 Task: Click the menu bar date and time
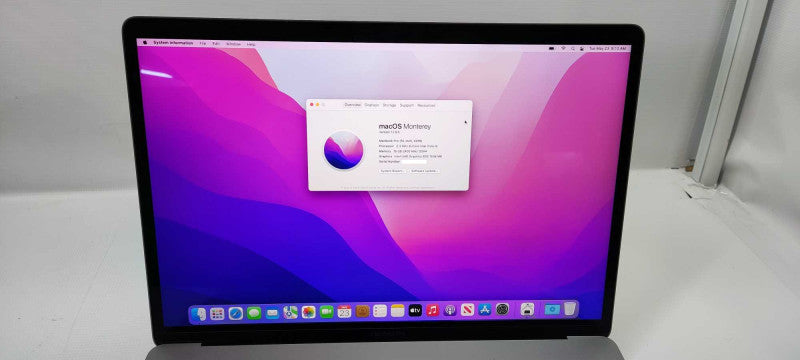608,48
